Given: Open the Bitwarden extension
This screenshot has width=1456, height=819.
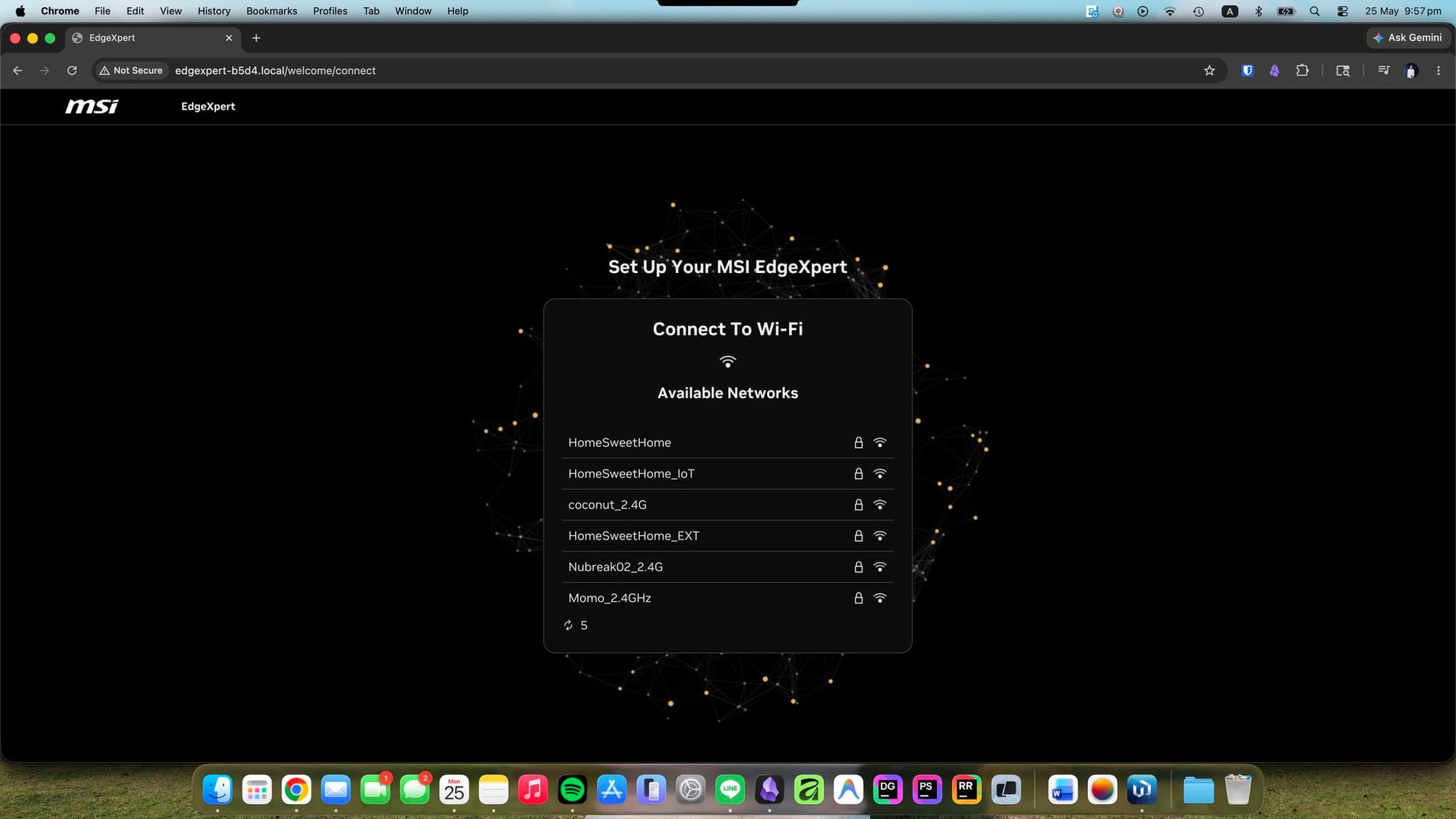Looking at the screenshot, I should click(x=1247, y=71).
